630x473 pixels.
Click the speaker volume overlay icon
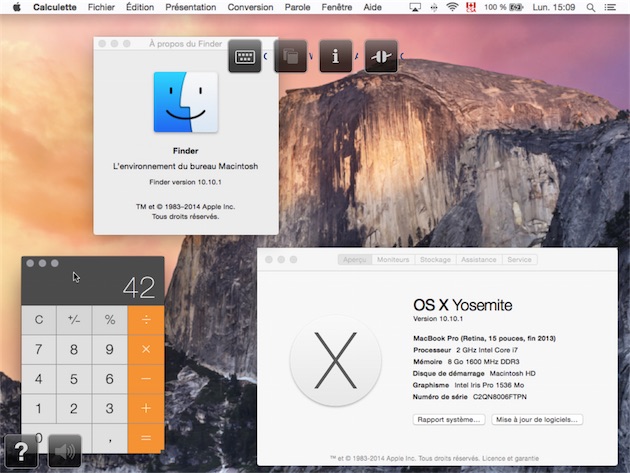(x=64, y=451)
